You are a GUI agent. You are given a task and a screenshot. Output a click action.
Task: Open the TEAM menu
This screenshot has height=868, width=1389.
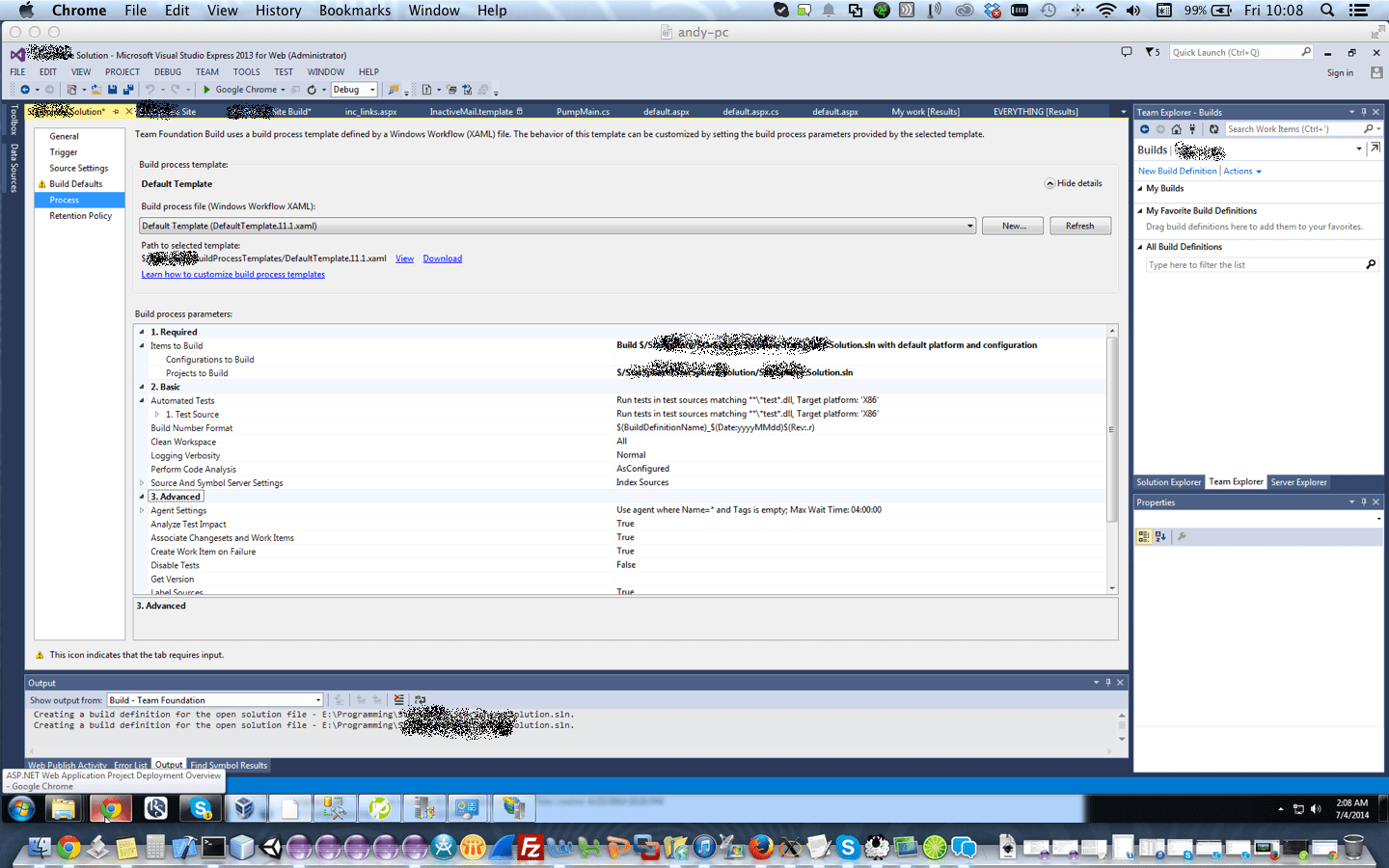[x=207, y=71]
